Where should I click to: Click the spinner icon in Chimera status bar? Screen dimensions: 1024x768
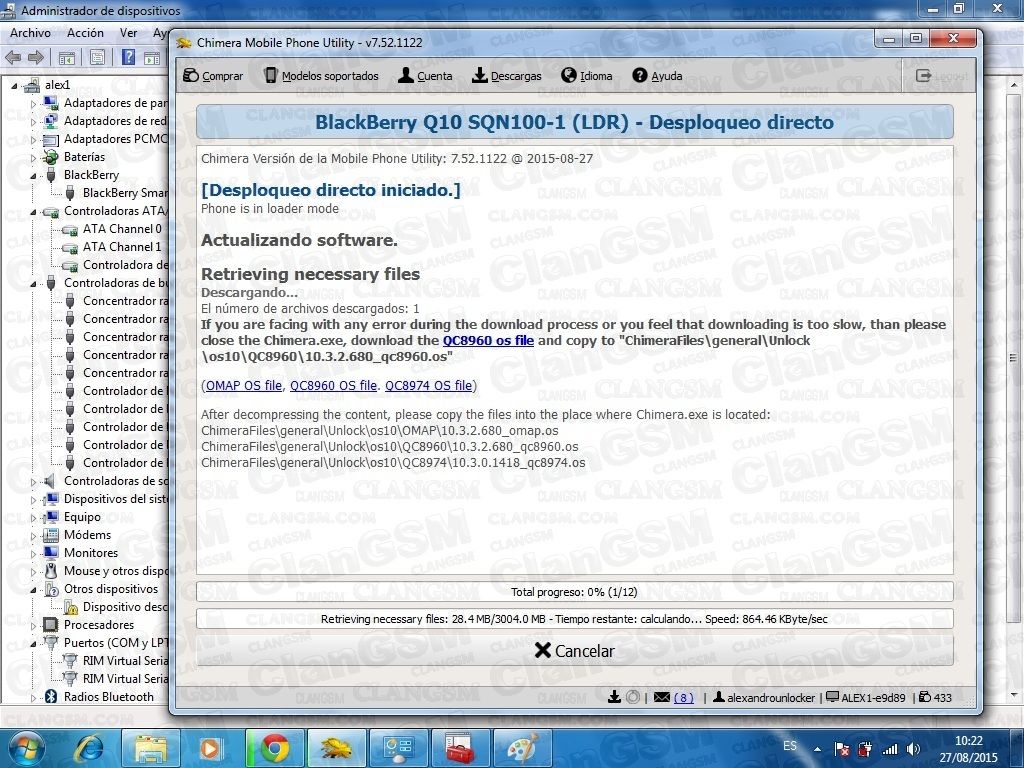coord(632,697)
